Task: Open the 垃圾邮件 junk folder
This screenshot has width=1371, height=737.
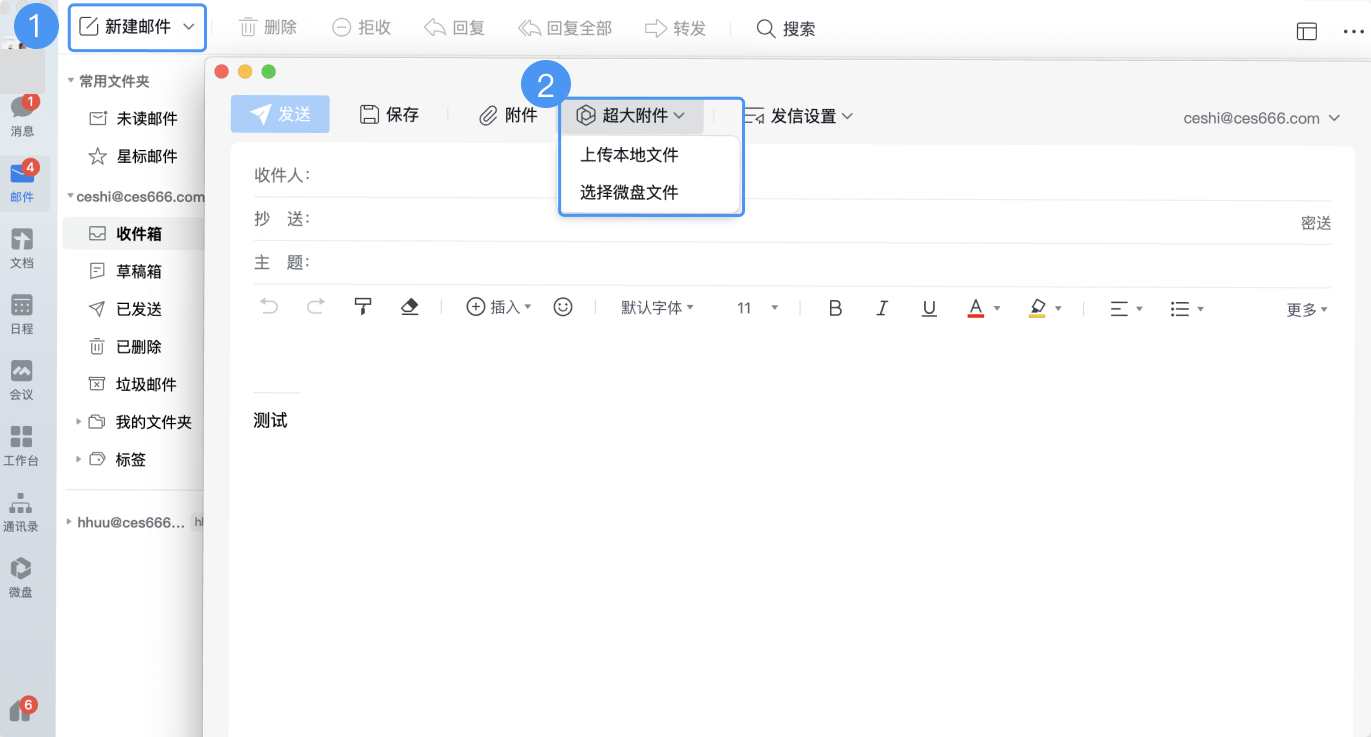Action: 133,384
